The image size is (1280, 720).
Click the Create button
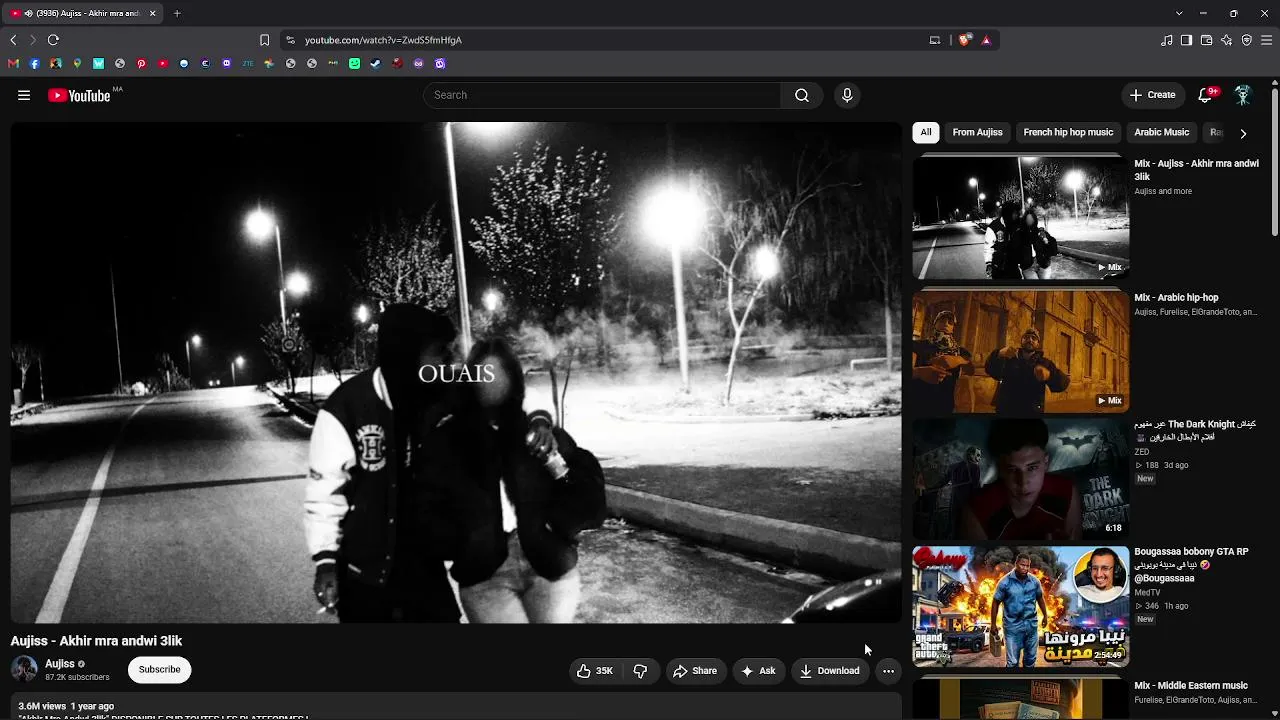click(1152, 95)
